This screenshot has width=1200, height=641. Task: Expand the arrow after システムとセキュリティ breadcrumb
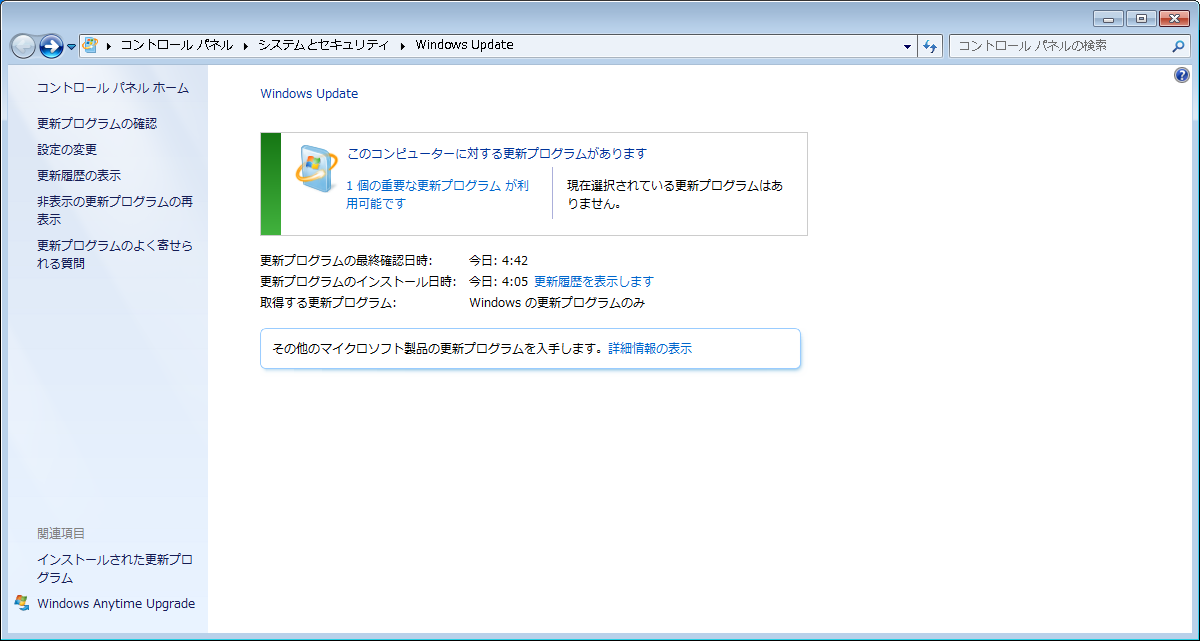(x=403, y=45)
